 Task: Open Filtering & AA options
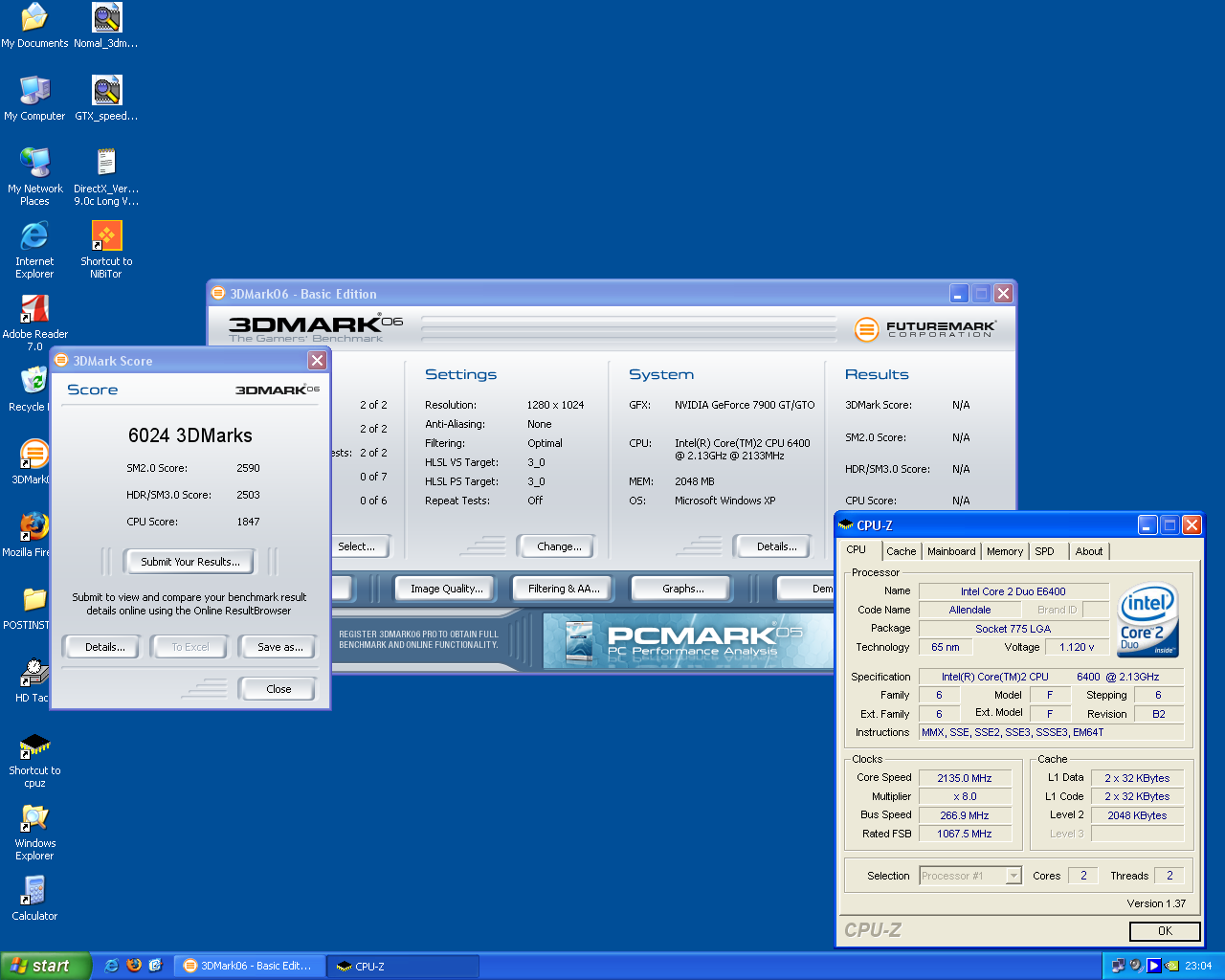click(564, 589)
